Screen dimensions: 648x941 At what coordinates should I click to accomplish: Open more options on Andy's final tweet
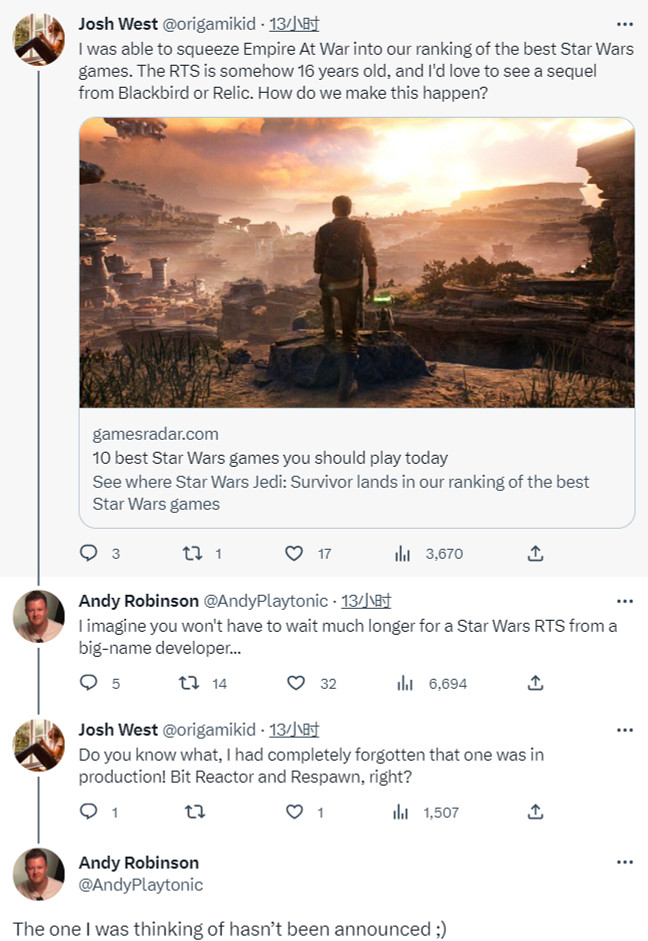[625, 862]
